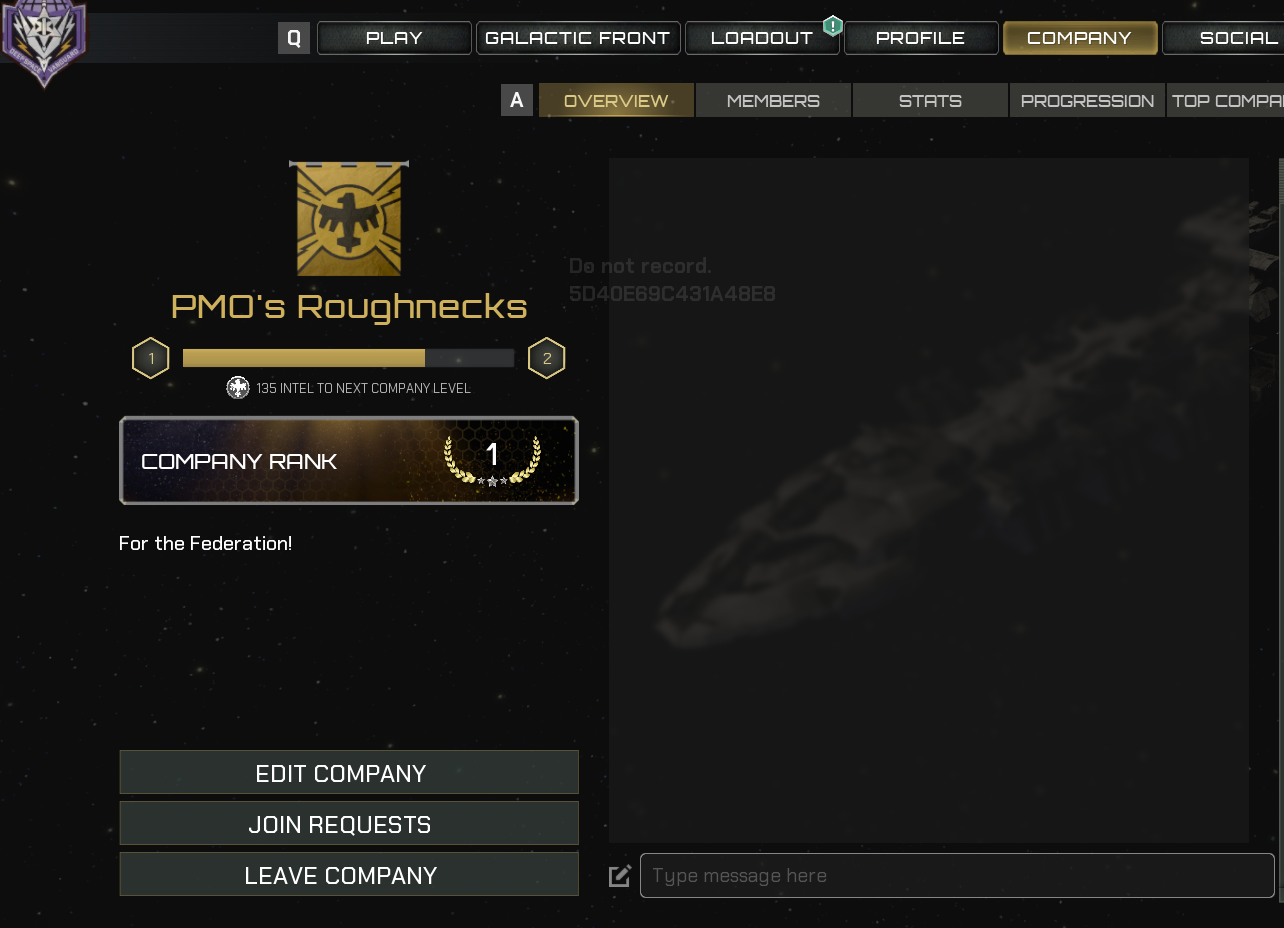The image size is (1284, 928).
Task: Focus the Type message here field
Action: [x=957, y=875]
